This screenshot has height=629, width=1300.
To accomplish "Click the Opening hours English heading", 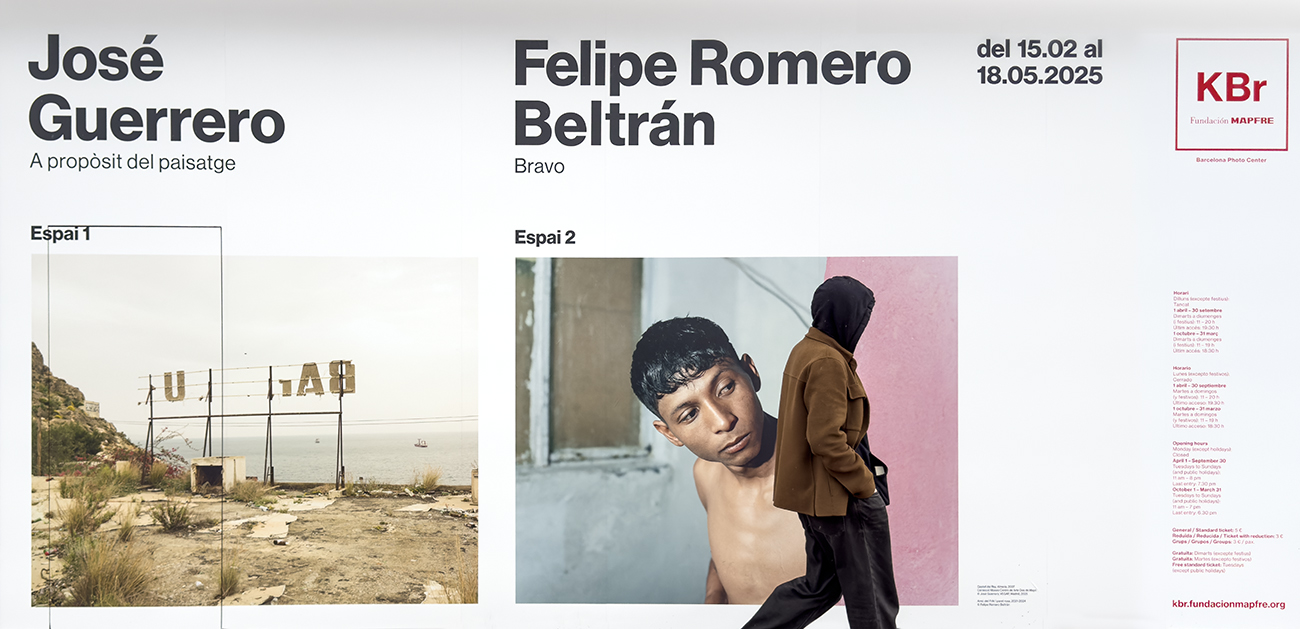I will (1188, 443).
